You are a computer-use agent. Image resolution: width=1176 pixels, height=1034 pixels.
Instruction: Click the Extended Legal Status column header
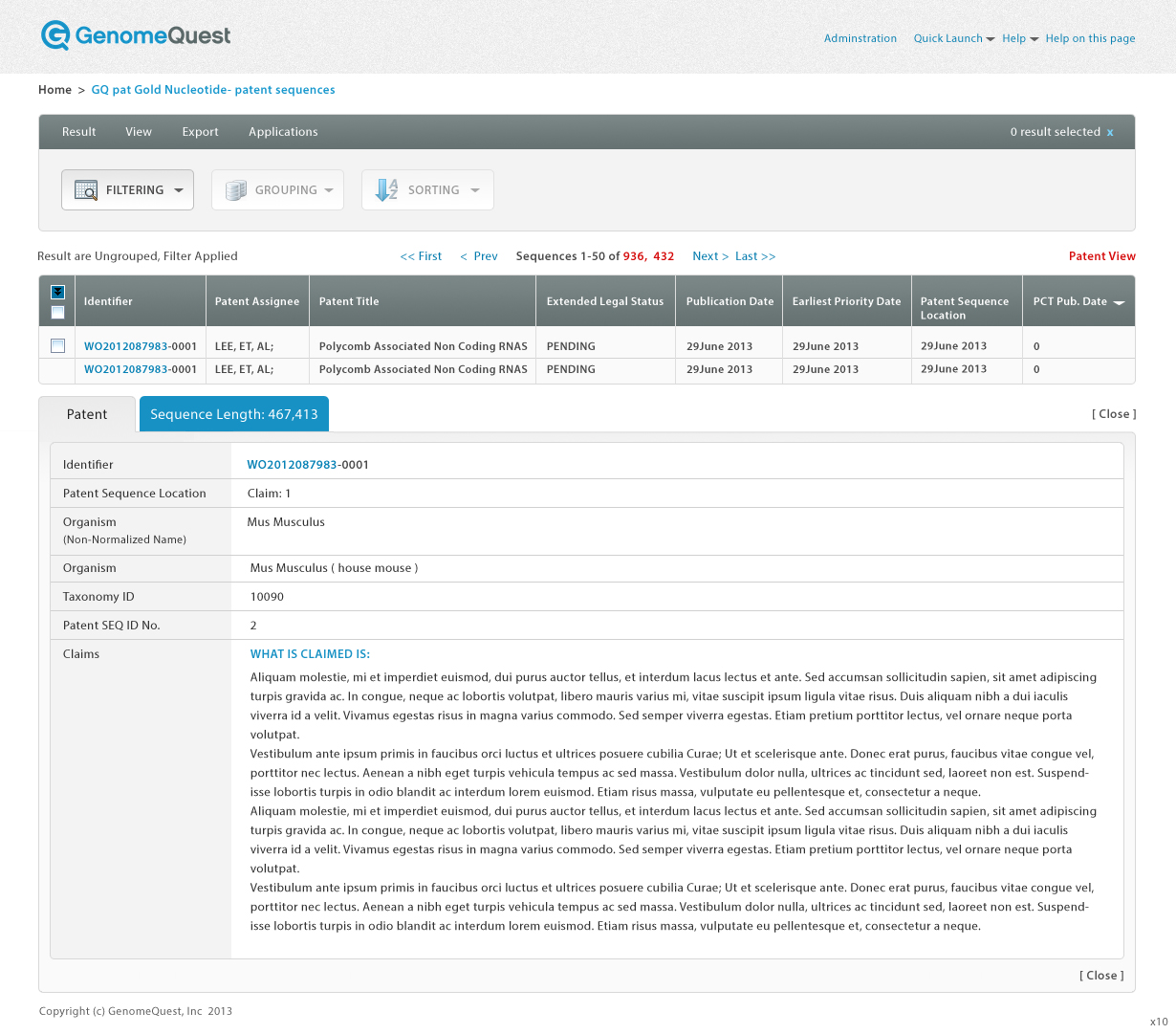pyautogui.click(x=605, y=301)
